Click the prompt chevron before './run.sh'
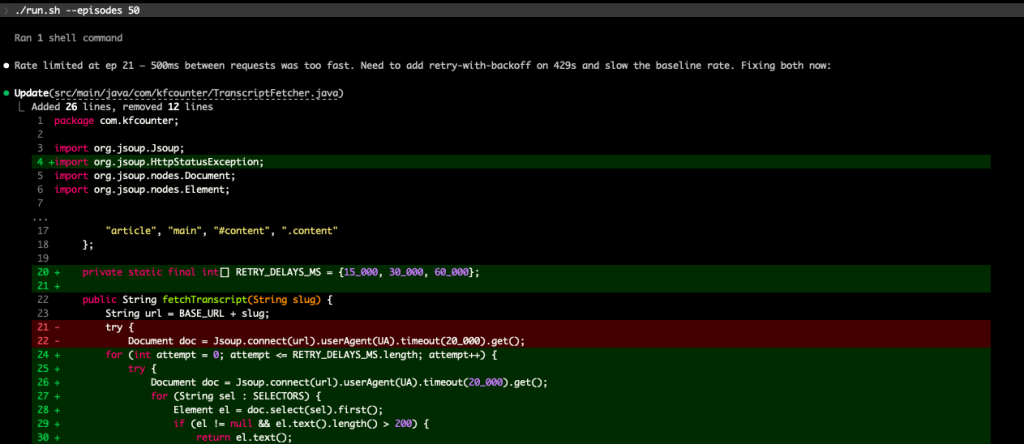 tap(6, 10)
